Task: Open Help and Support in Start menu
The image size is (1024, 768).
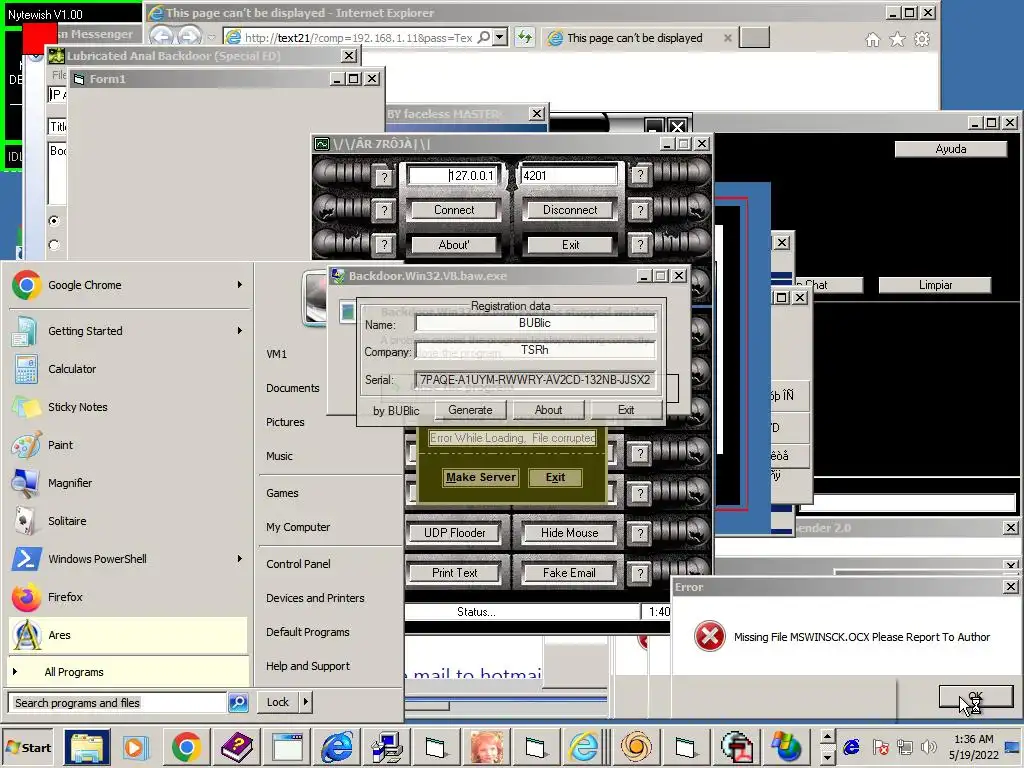Action: (x=308, y=665)
